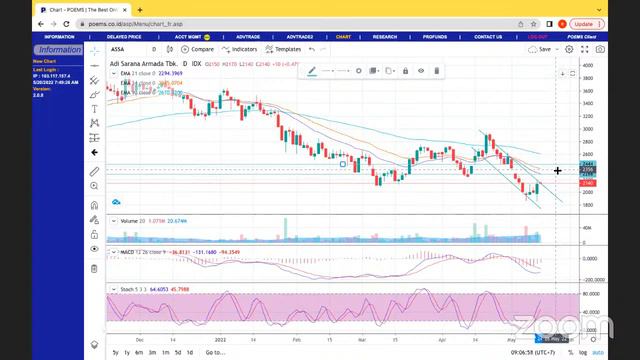This screenshot has height=360, width=640.
Task: Open the object tree layers icon
Action: tap(94, 345)
